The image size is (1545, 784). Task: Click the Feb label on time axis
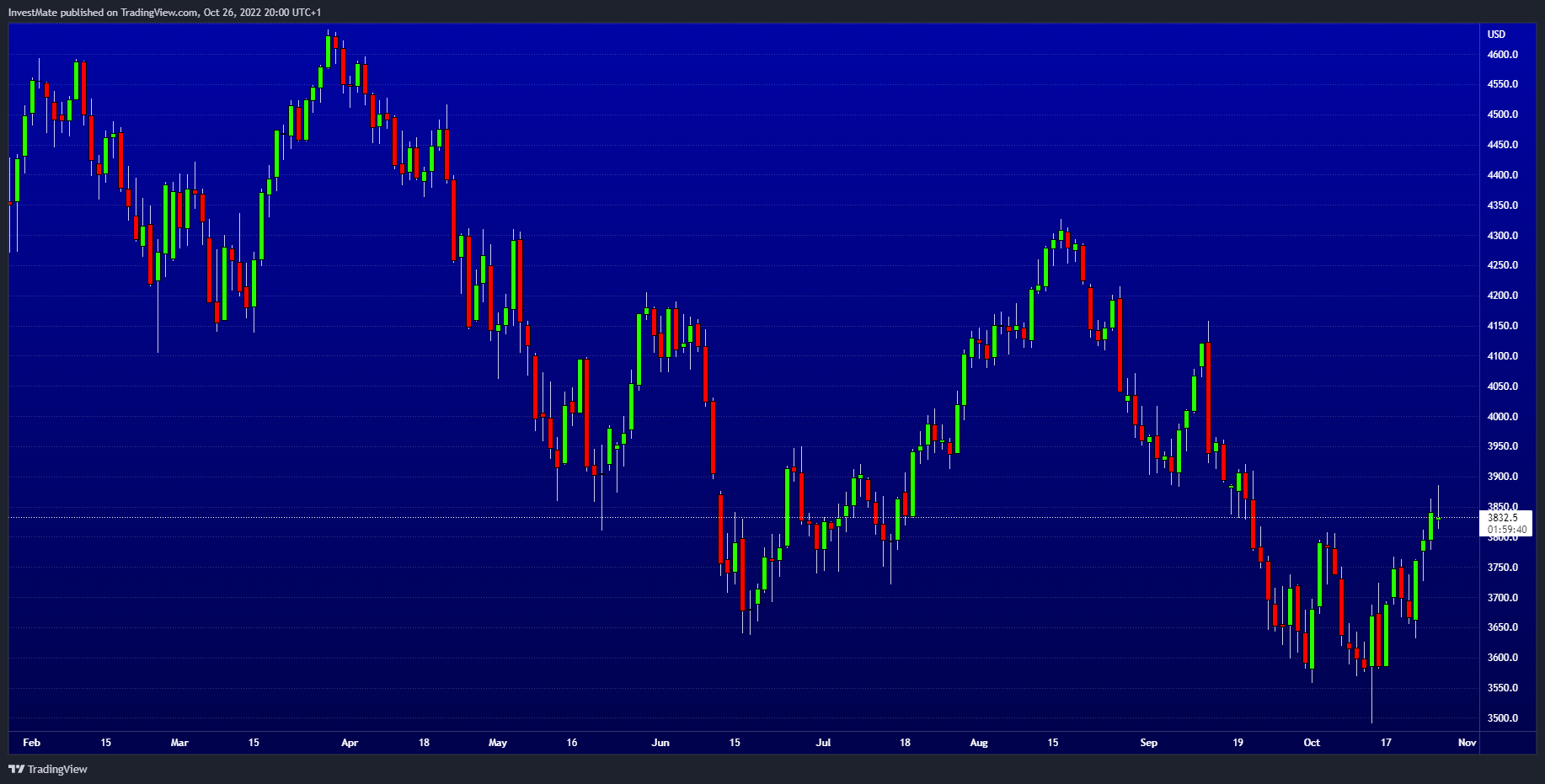point(32,743)
